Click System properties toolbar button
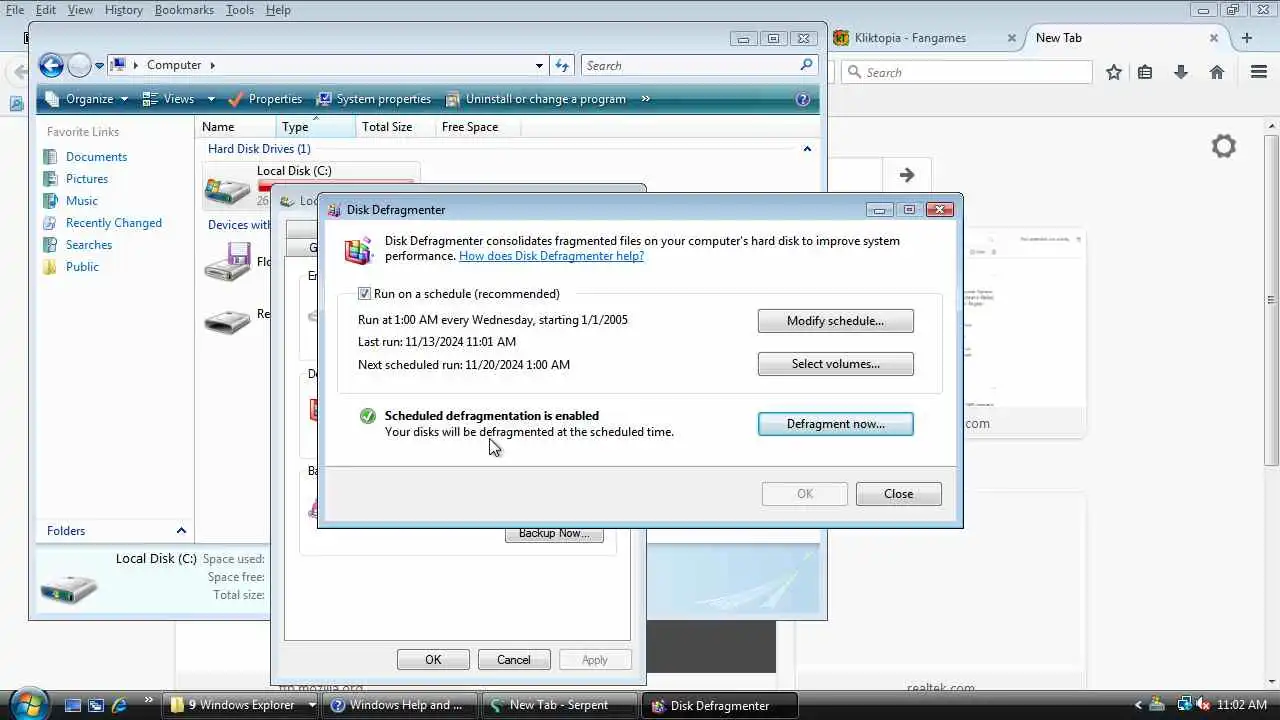 373,99
